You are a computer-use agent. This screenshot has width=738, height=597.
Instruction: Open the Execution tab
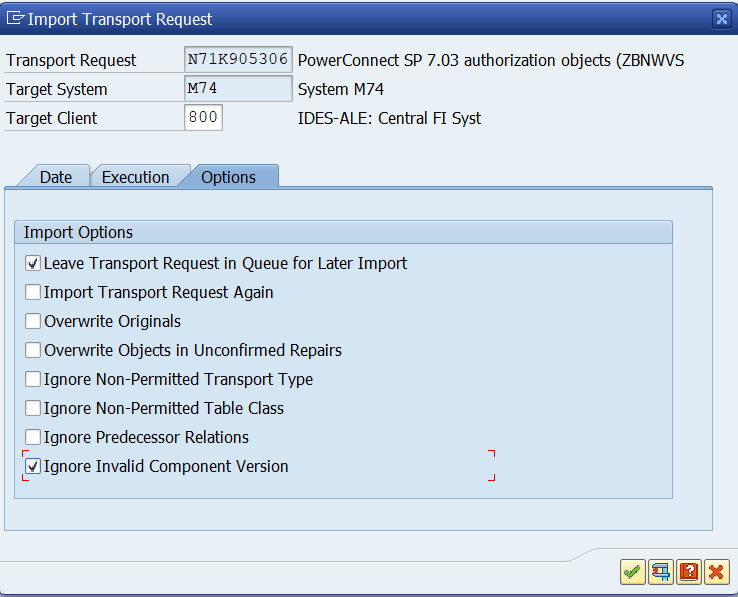click(135, 177)
